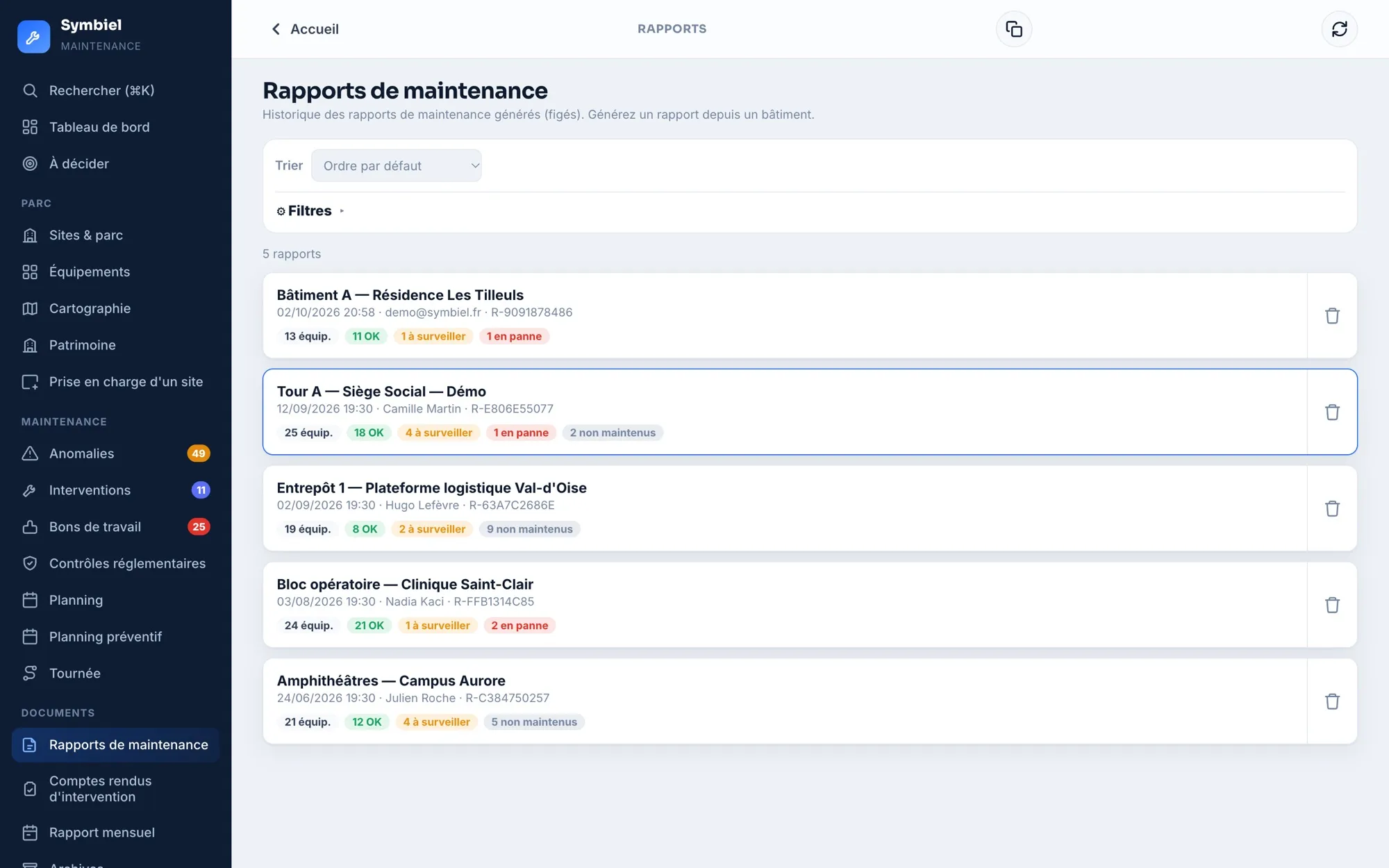Click the "2 en panne" badge
Screen dimensions: 1389x868
(x=519, y=626)
